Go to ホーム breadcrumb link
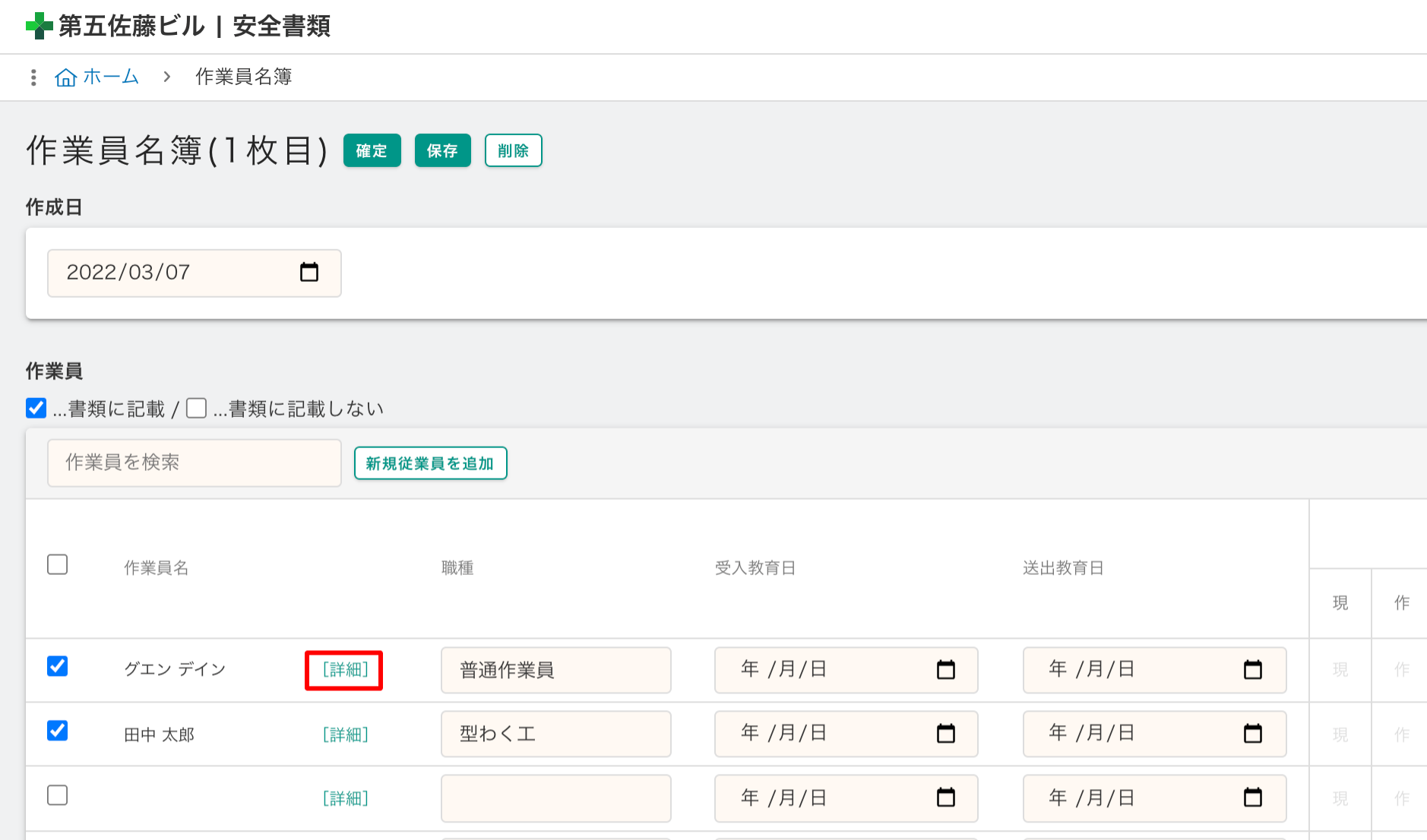Viewport: 1427px width, 840px height. coord(111,77)
